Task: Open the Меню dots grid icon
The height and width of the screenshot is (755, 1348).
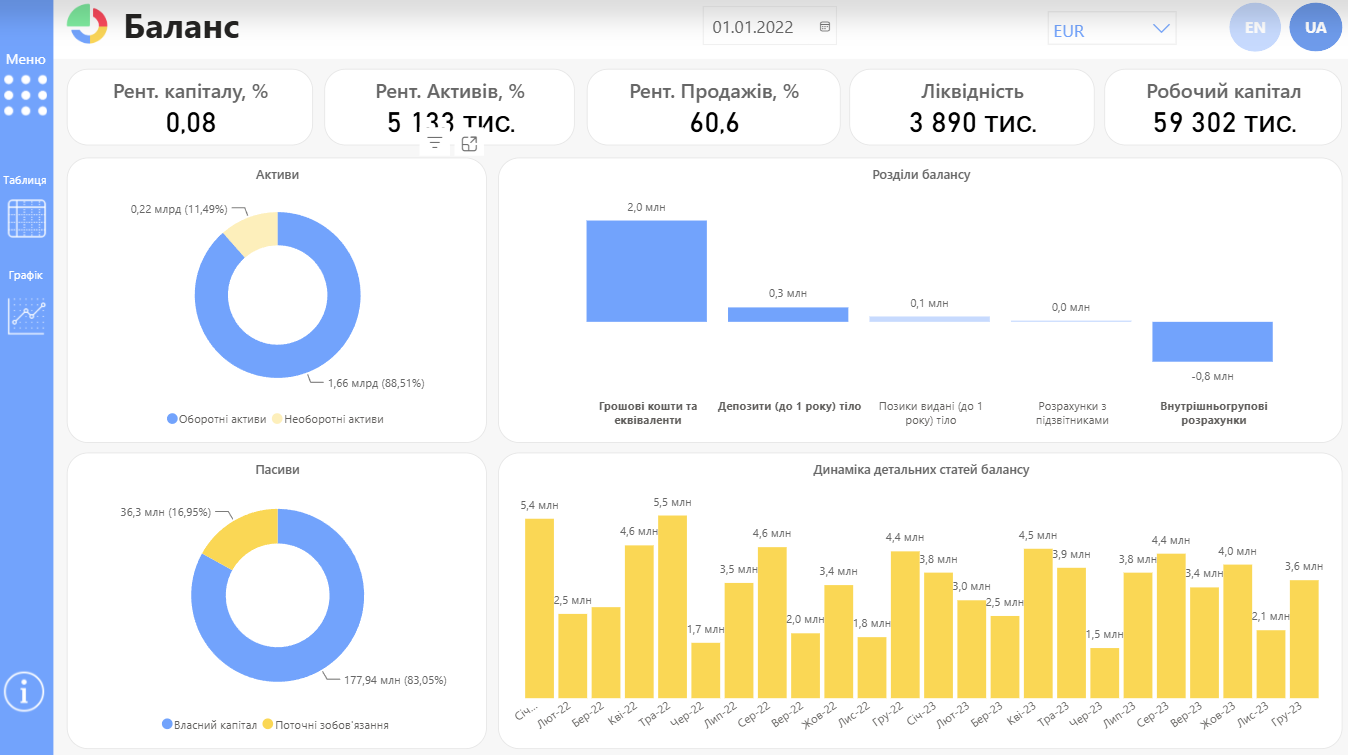Action: click(x=26, y=94)
